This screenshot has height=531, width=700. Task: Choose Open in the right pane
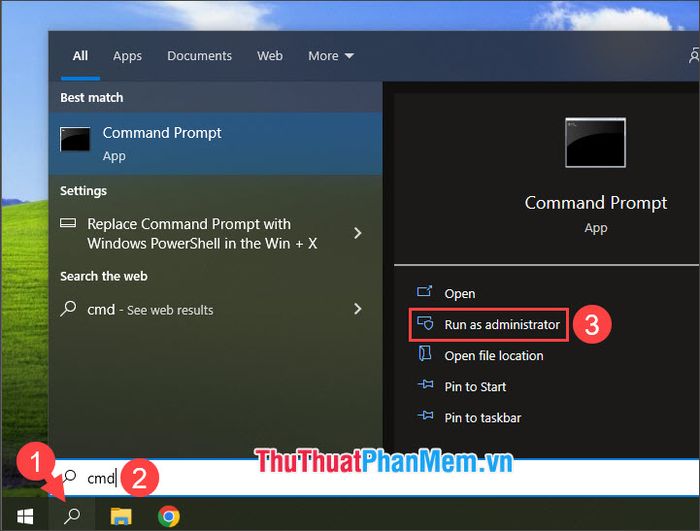460,293
